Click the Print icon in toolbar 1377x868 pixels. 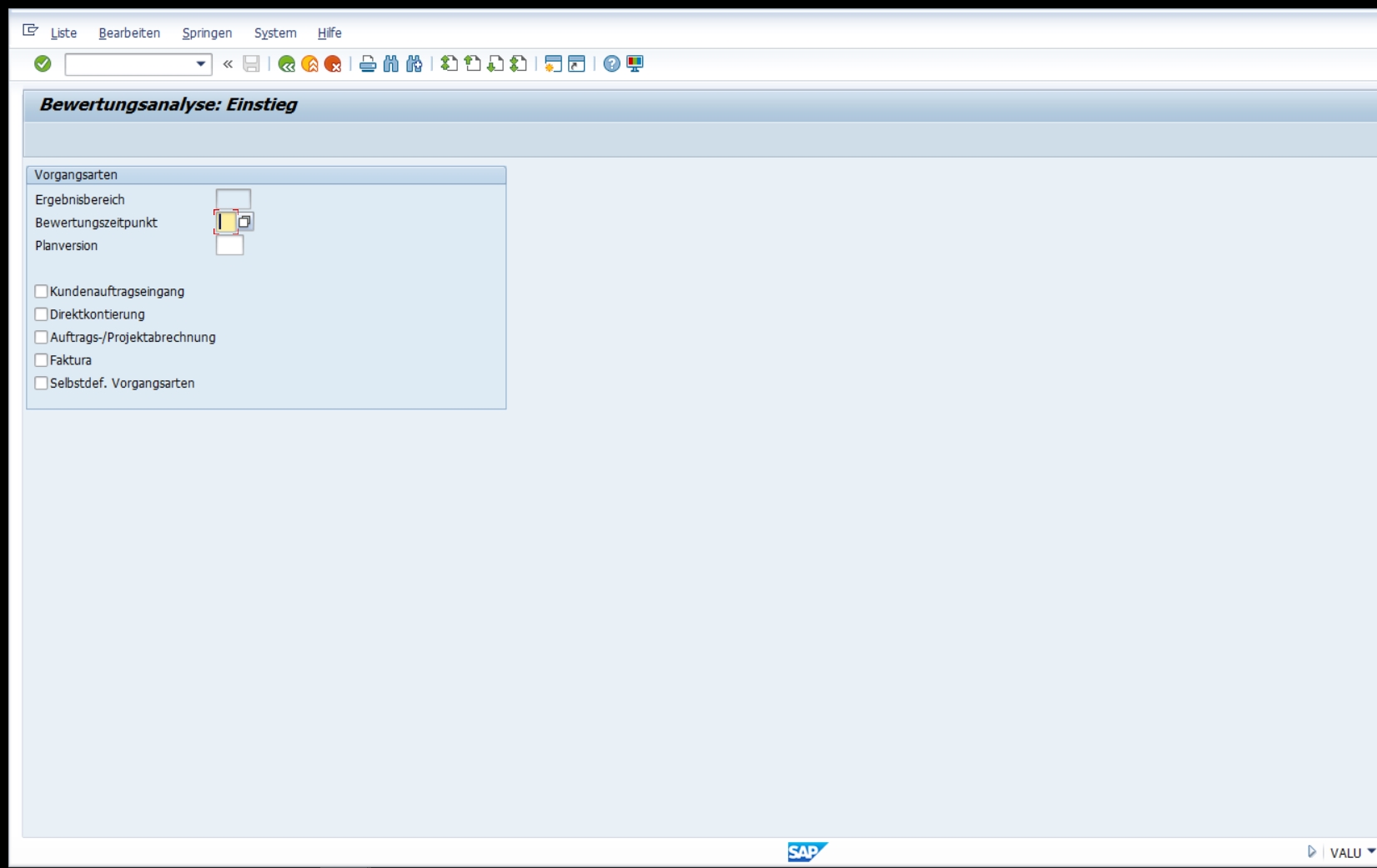(x=367, y=64)
